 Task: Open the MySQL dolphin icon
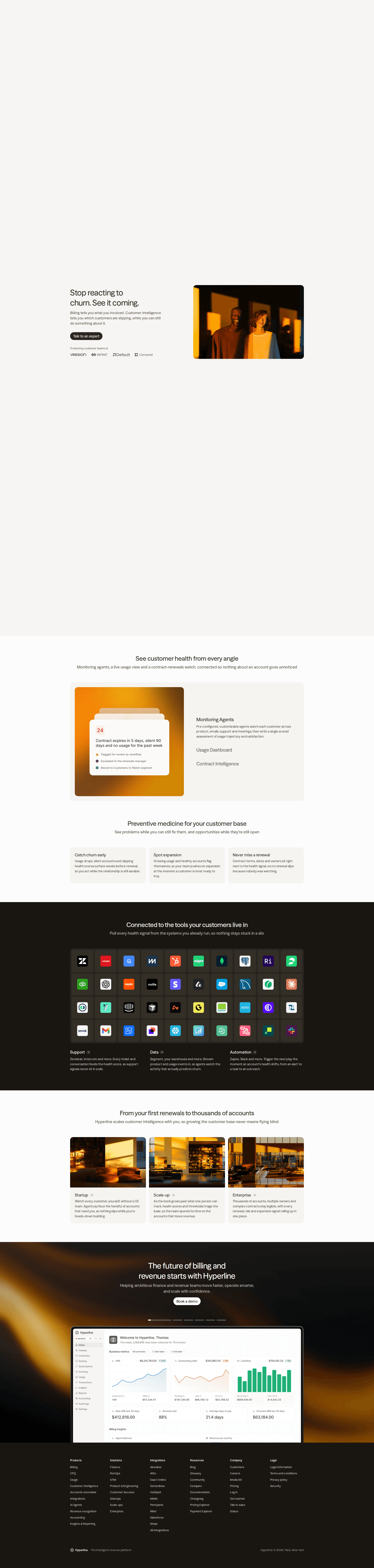(x=245, y=984)
